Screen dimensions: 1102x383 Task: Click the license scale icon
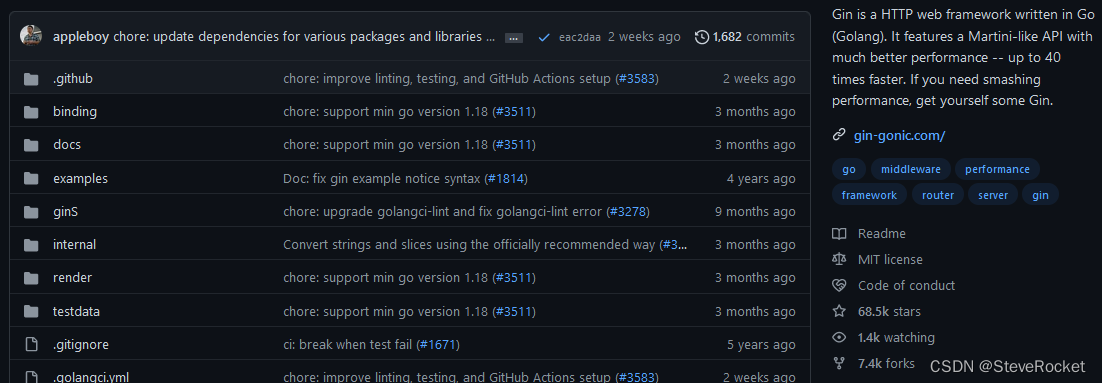(x=838, y=259)
